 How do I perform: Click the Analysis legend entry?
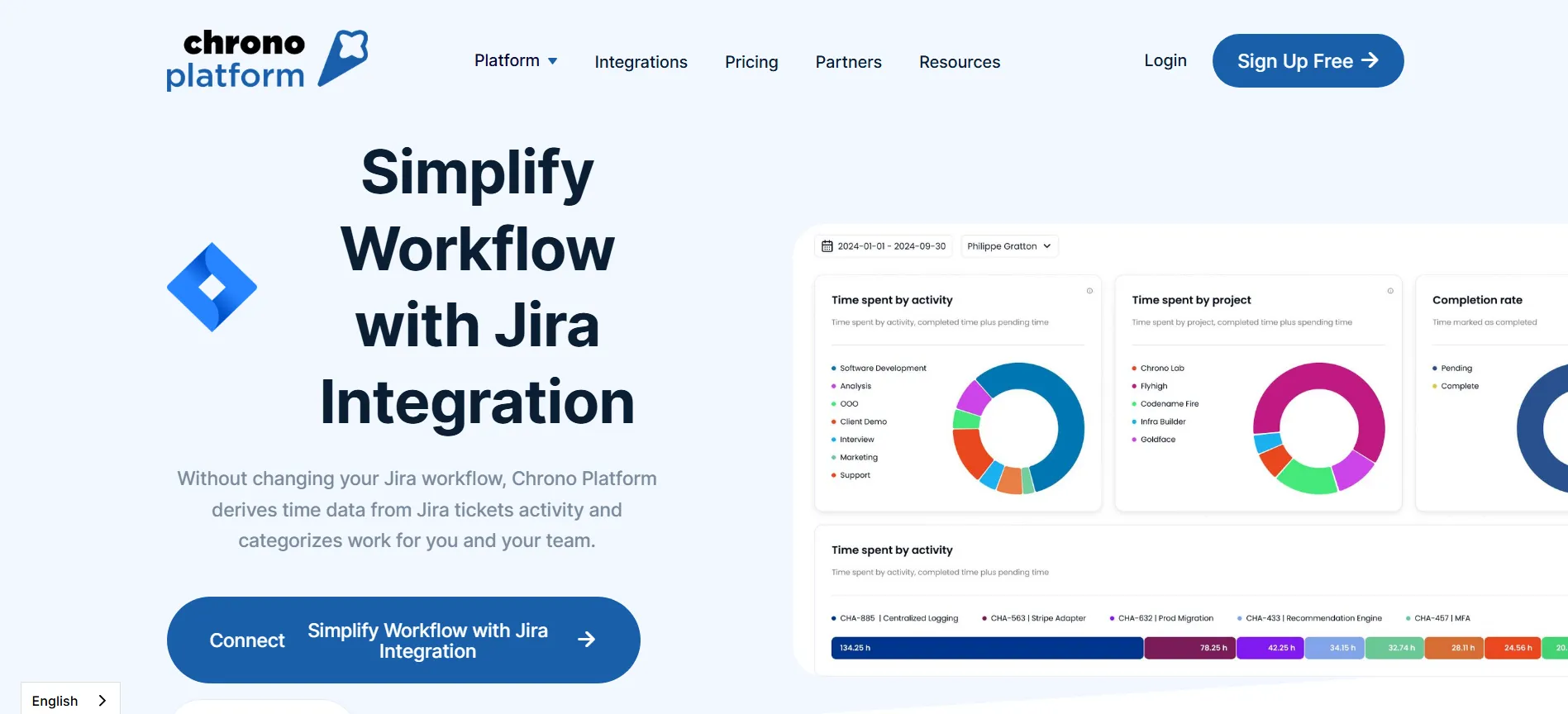click(x=851, y=386)
